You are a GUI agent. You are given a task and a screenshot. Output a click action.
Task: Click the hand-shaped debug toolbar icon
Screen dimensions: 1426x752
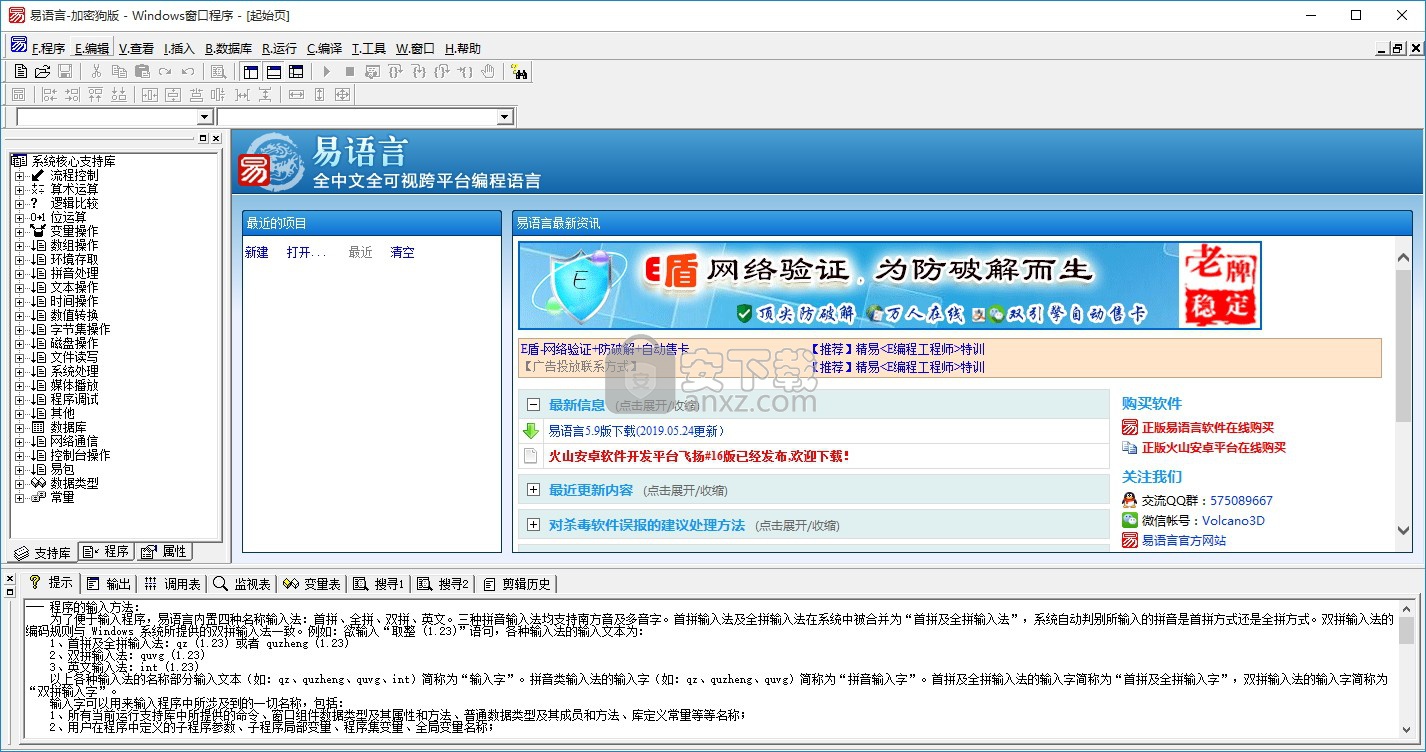coord(488,71)
